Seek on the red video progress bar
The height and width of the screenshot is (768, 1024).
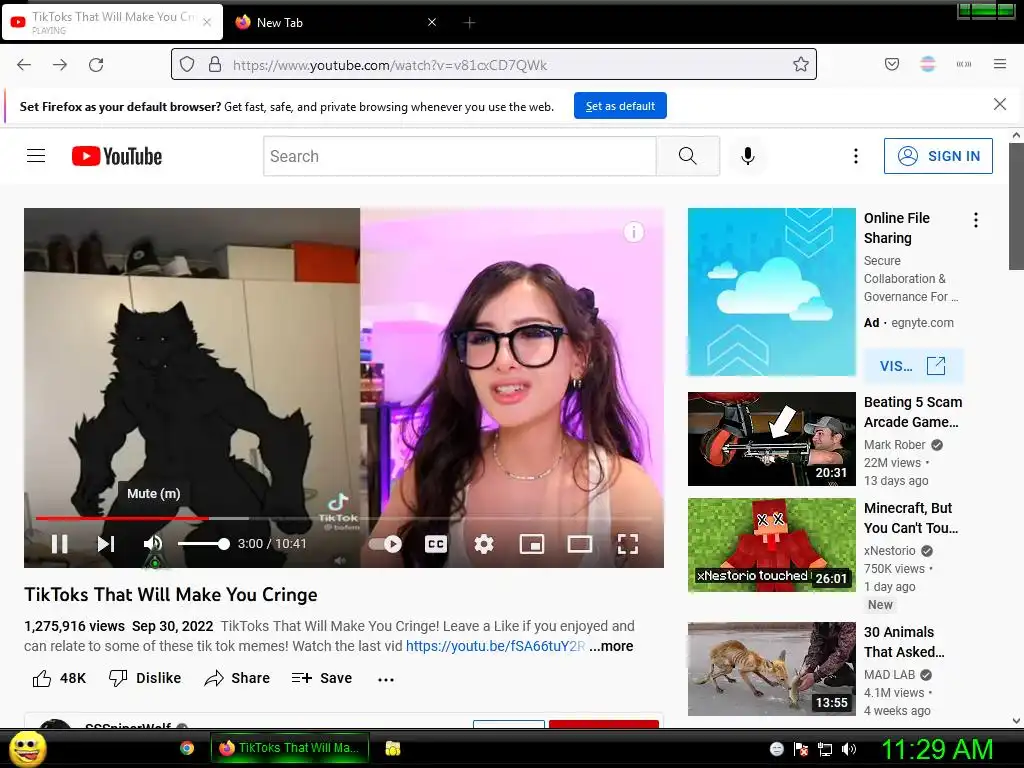(x=344, y=518)
